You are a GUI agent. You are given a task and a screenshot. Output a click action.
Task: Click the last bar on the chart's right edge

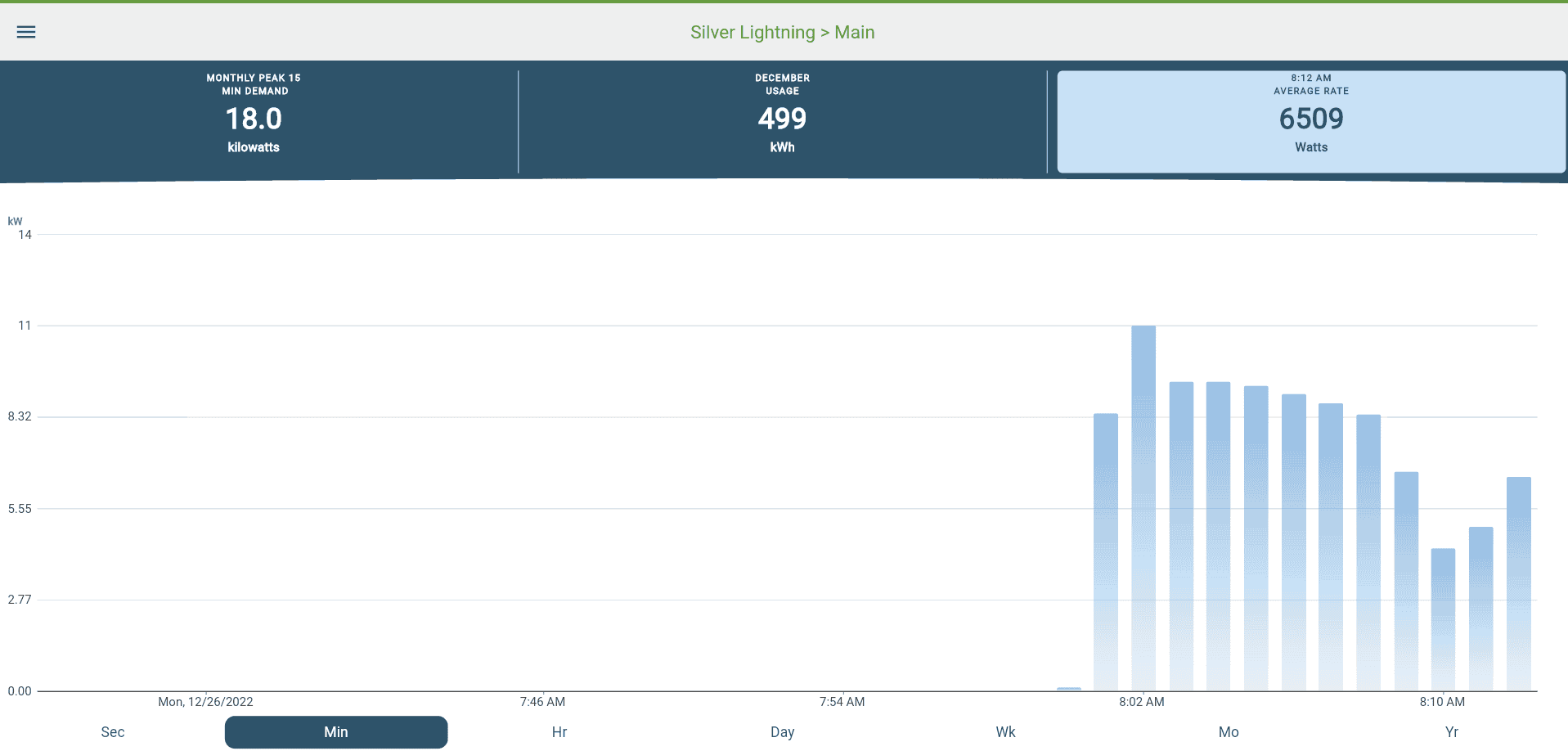tap(1518, 585)
